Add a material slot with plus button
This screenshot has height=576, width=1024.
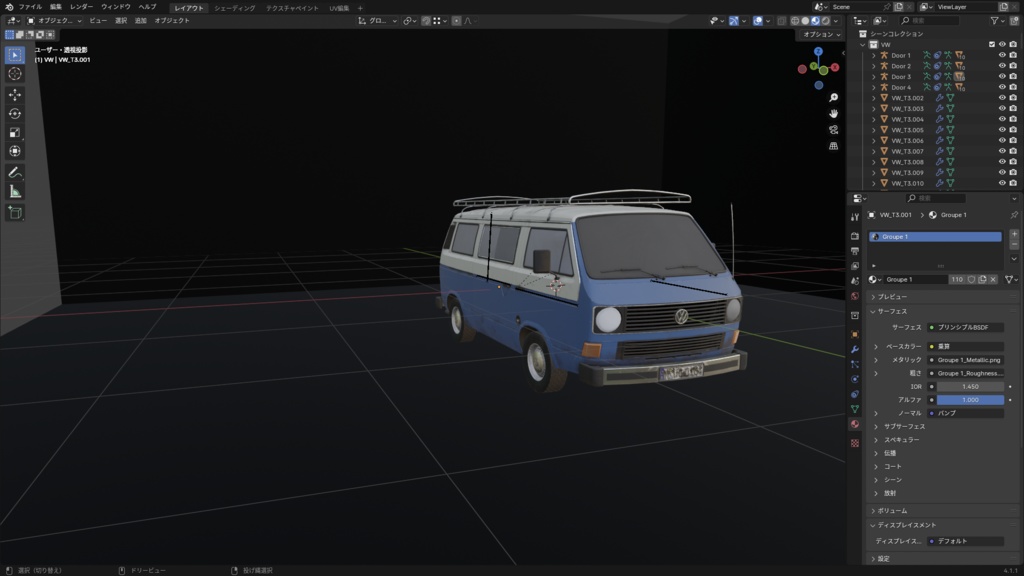[1014, 234]
